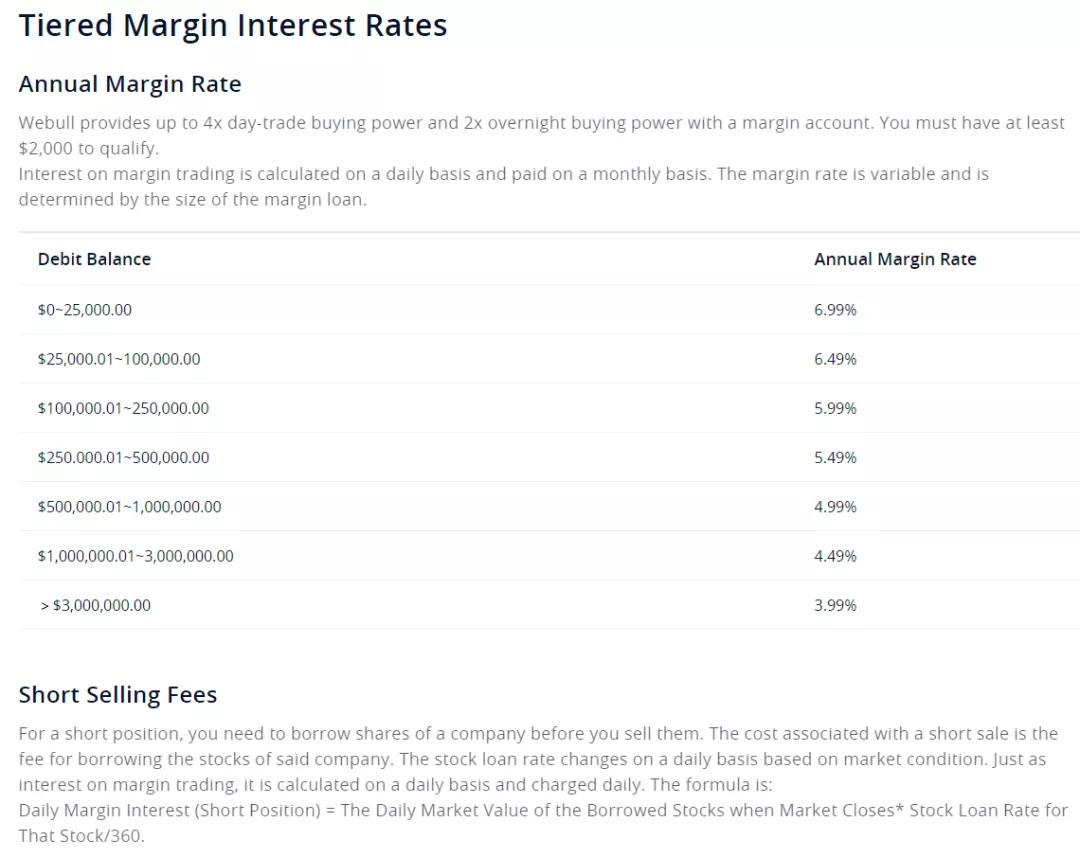
Task: Click the Annual Margin Rate subheading
Action: (x=130, y=84)
